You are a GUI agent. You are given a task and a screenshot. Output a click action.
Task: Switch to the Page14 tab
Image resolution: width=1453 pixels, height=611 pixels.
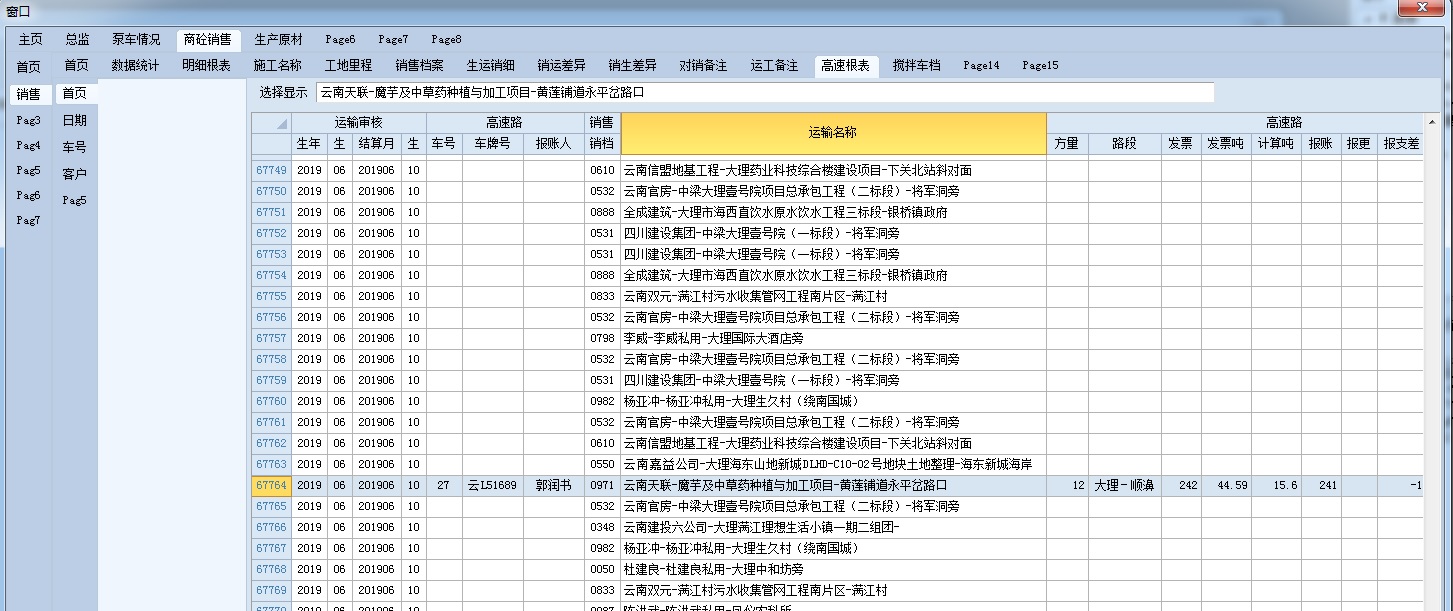click(x=981, y=66)
